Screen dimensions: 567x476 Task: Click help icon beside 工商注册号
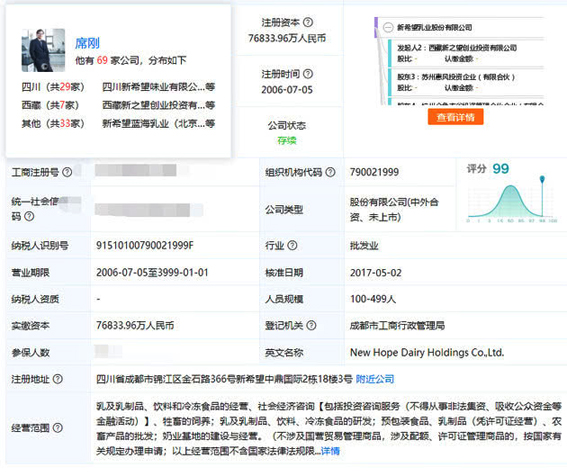click(x=67, y=172)
